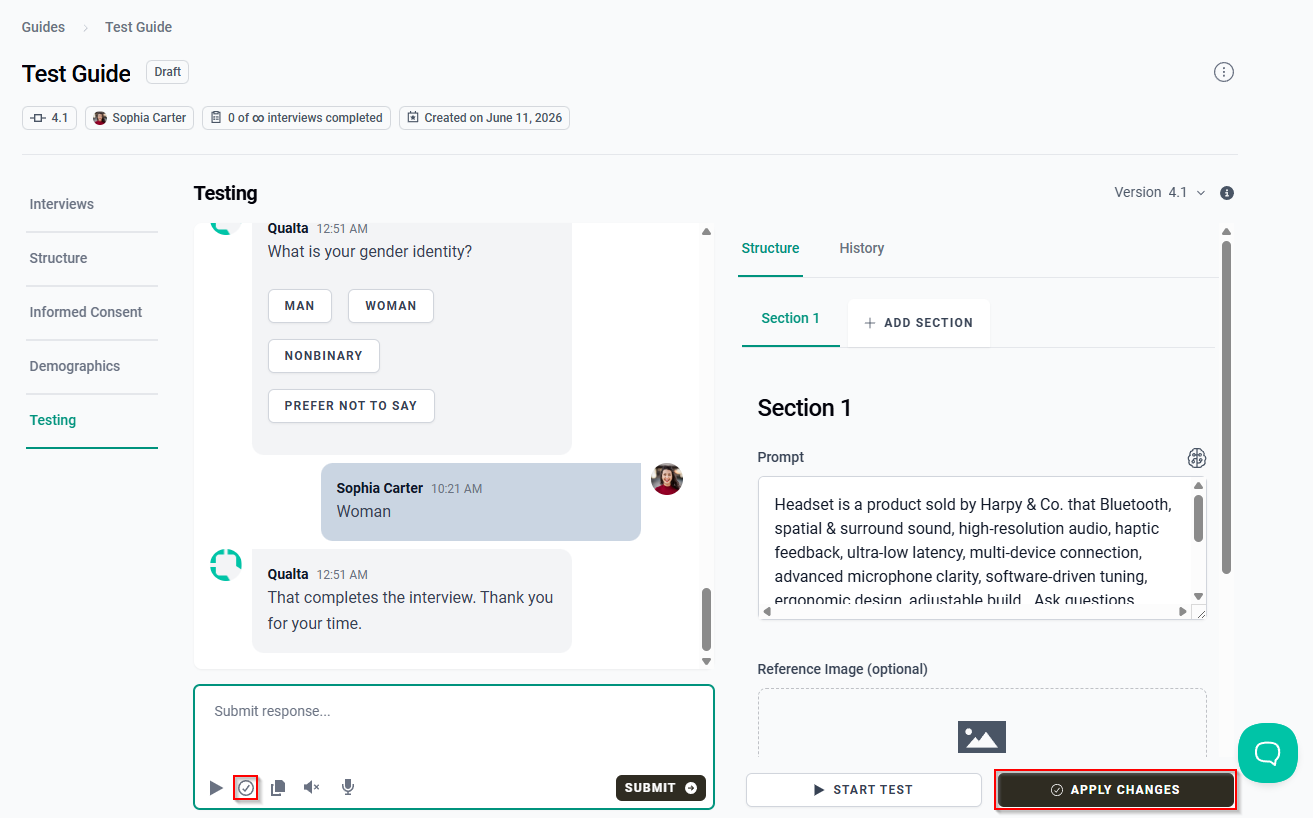Image resolution: width=1313 pixels, height=818 pixels.
Task: Expand the Version 4.1 dropdown
Action: [1160, 193]
